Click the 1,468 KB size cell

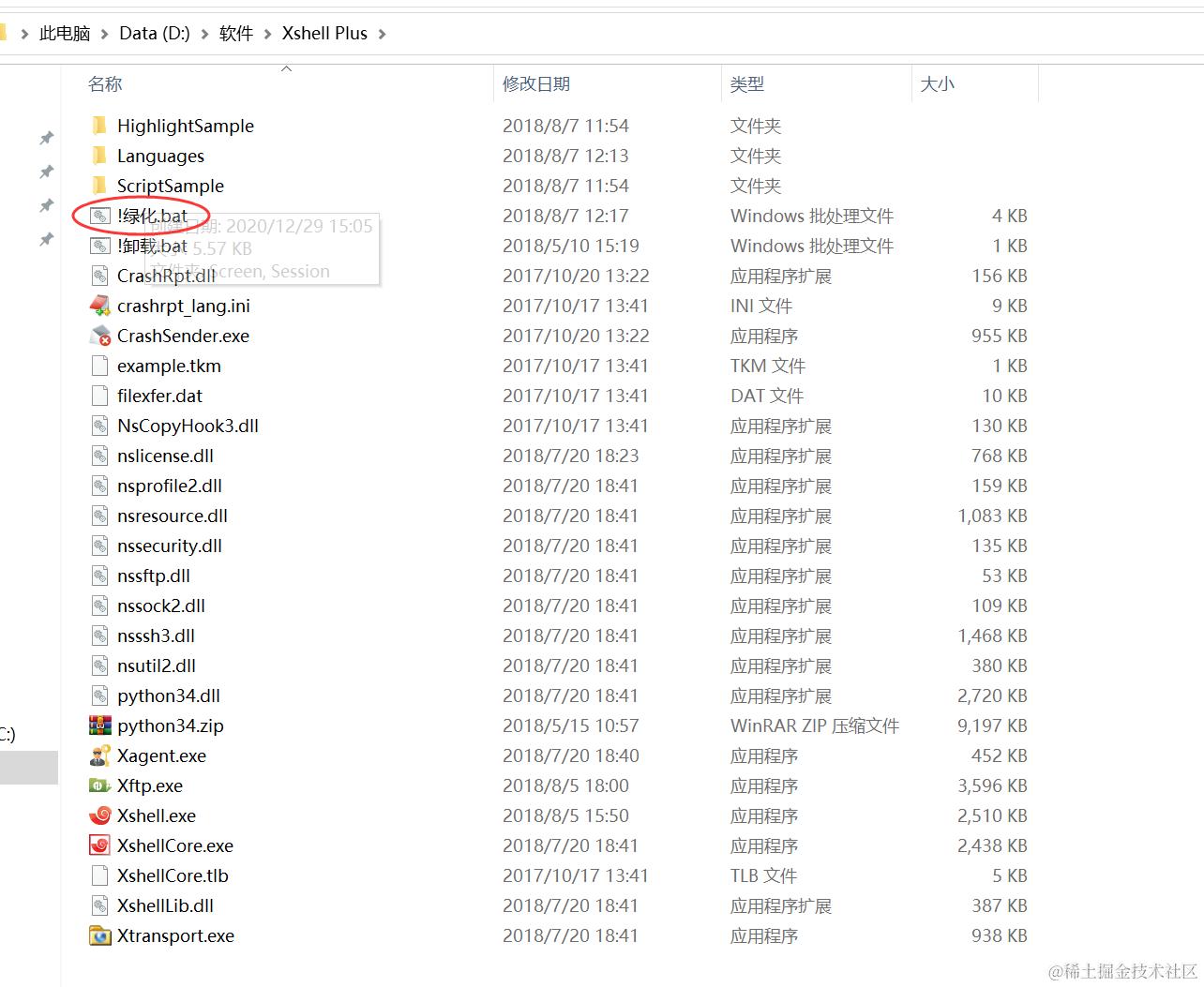tap(992, 636)
